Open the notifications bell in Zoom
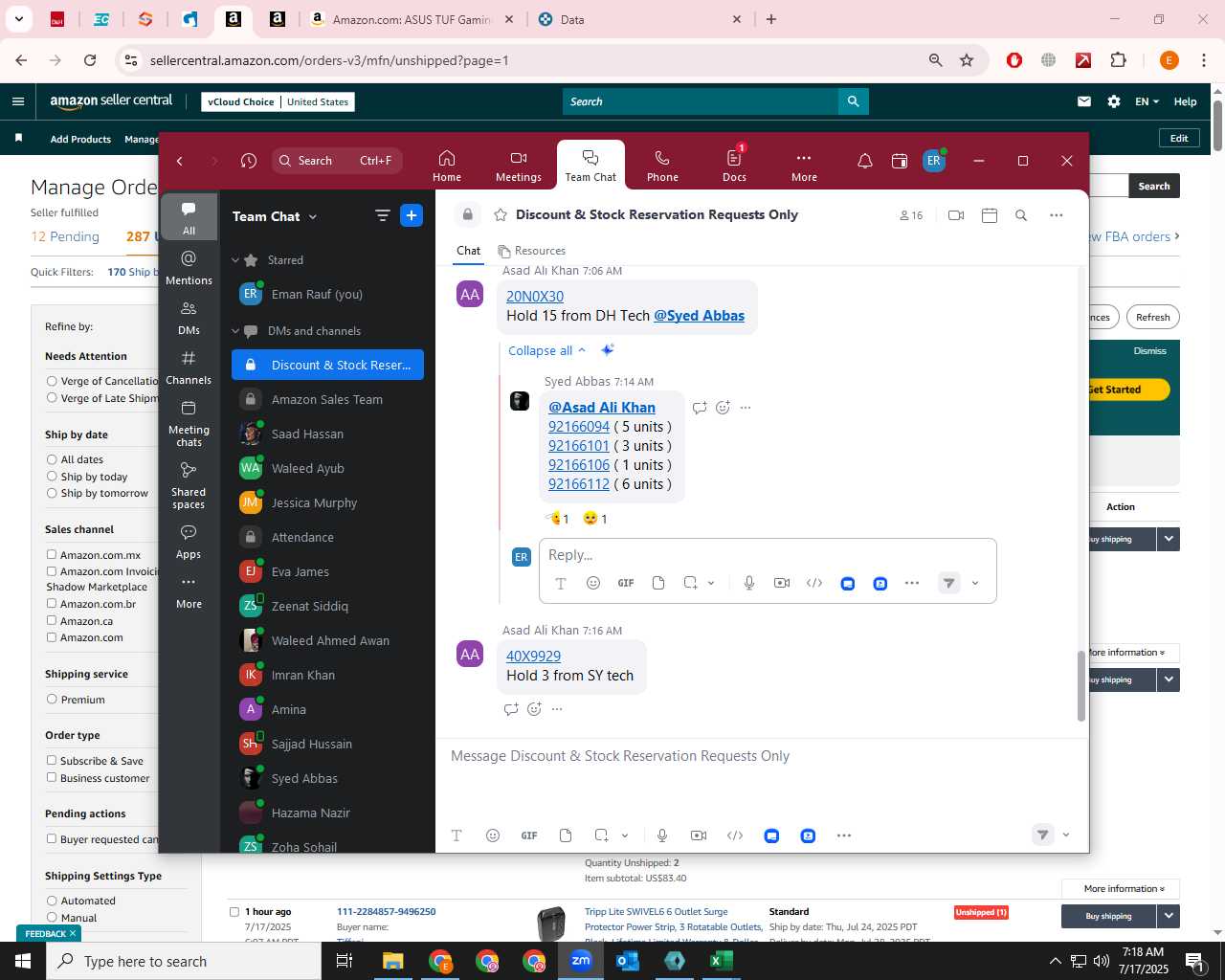 tap(864, 161)
